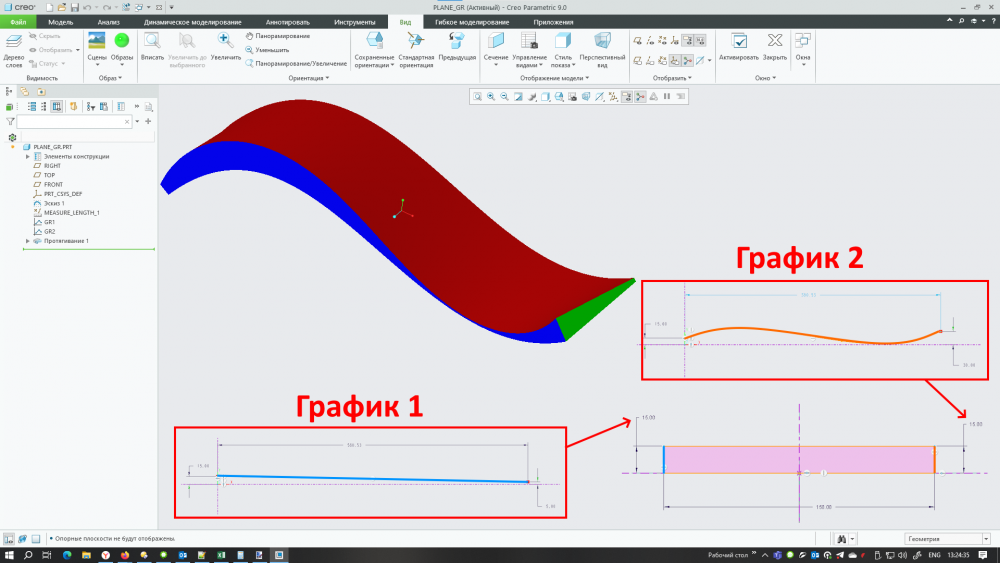
Task: Click the Увеличить zoom in tool
Action: [225, 48]
